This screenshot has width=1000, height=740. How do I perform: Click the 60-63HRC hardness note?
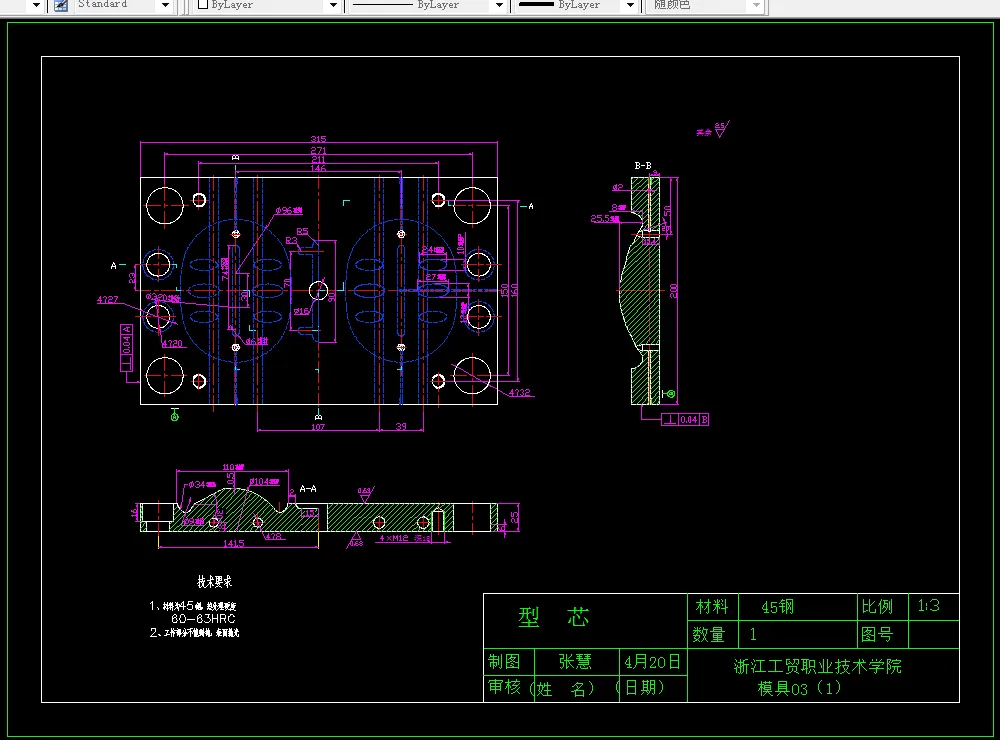pos(203,619)
